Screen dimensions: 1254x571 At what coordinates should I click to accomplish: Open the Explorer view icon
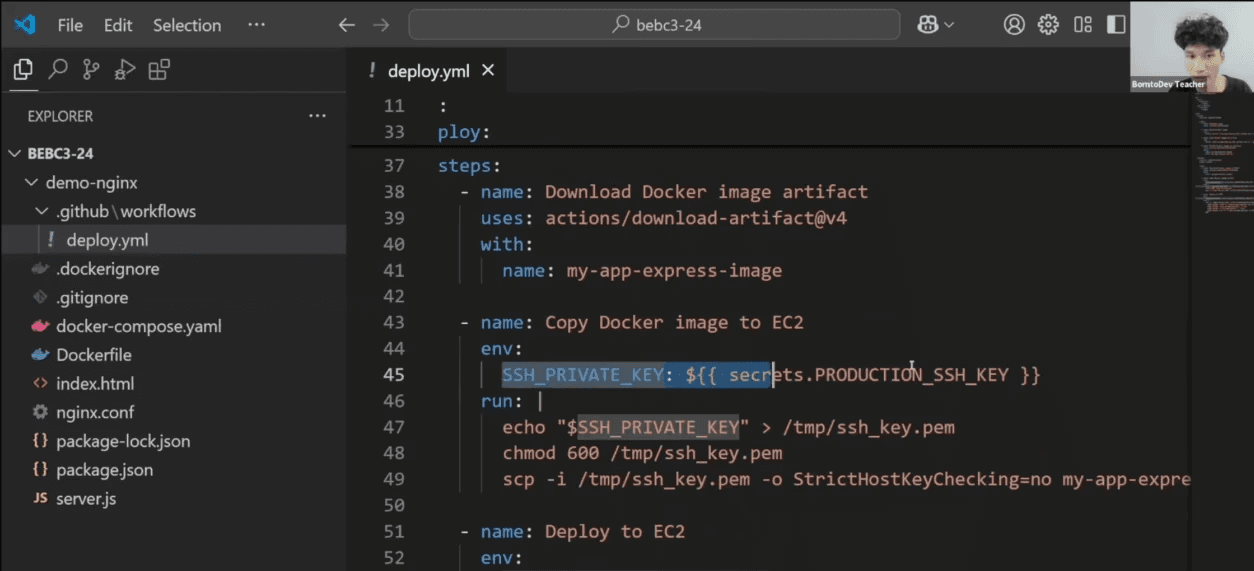pyautogui.click(x=23, y=69)
